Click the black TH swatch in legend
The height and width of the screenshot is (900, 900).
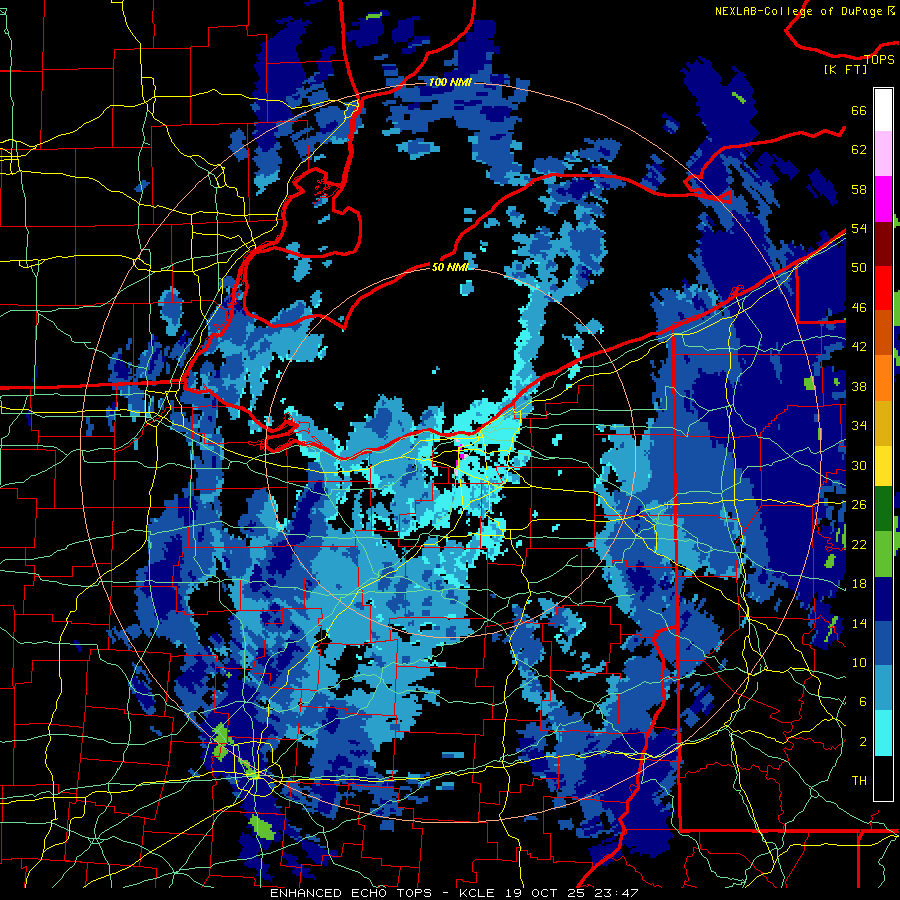[x=883, y=778]
